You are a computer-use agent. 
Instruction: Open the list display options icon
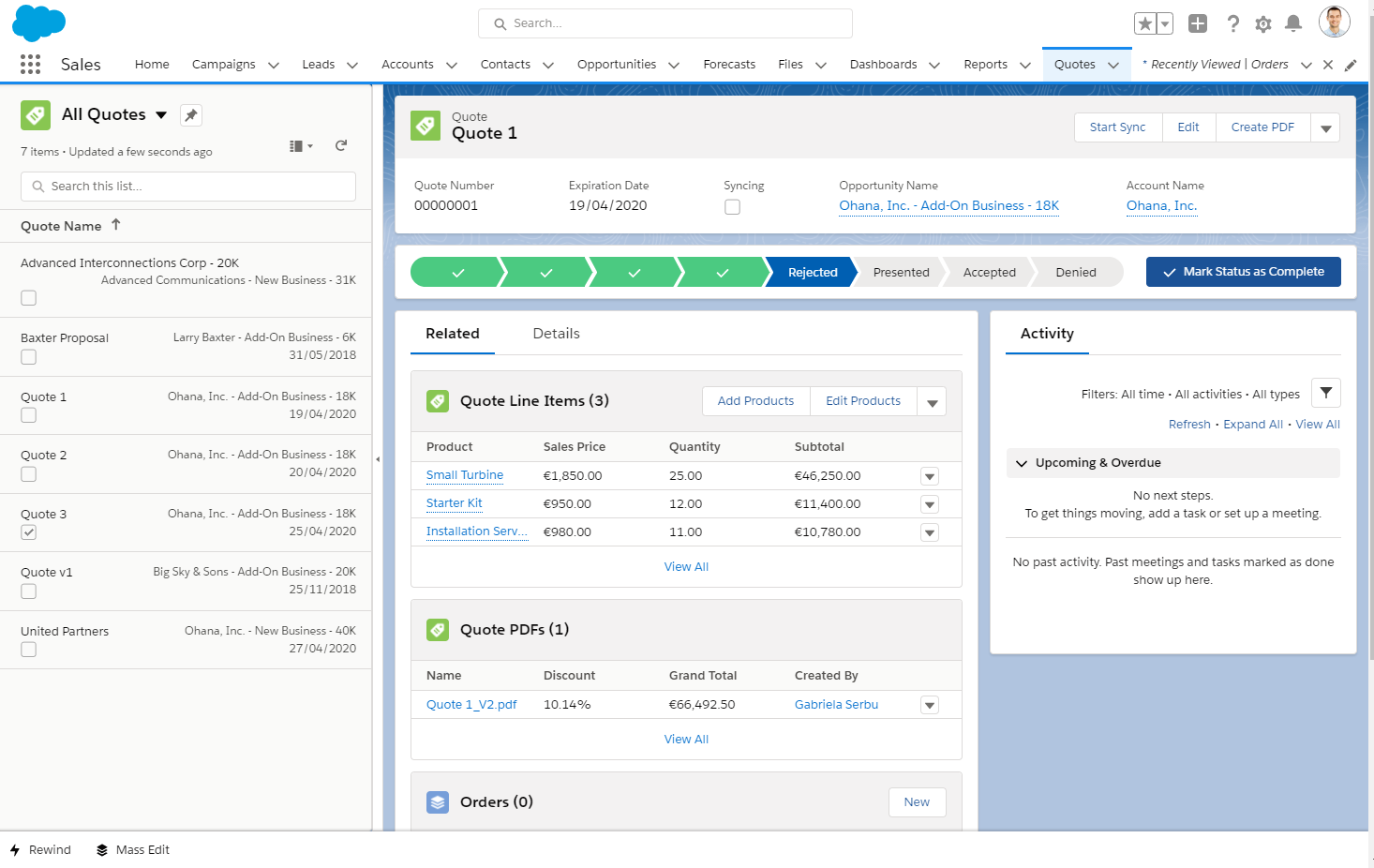pyautogui.click(x=301, y=145)
